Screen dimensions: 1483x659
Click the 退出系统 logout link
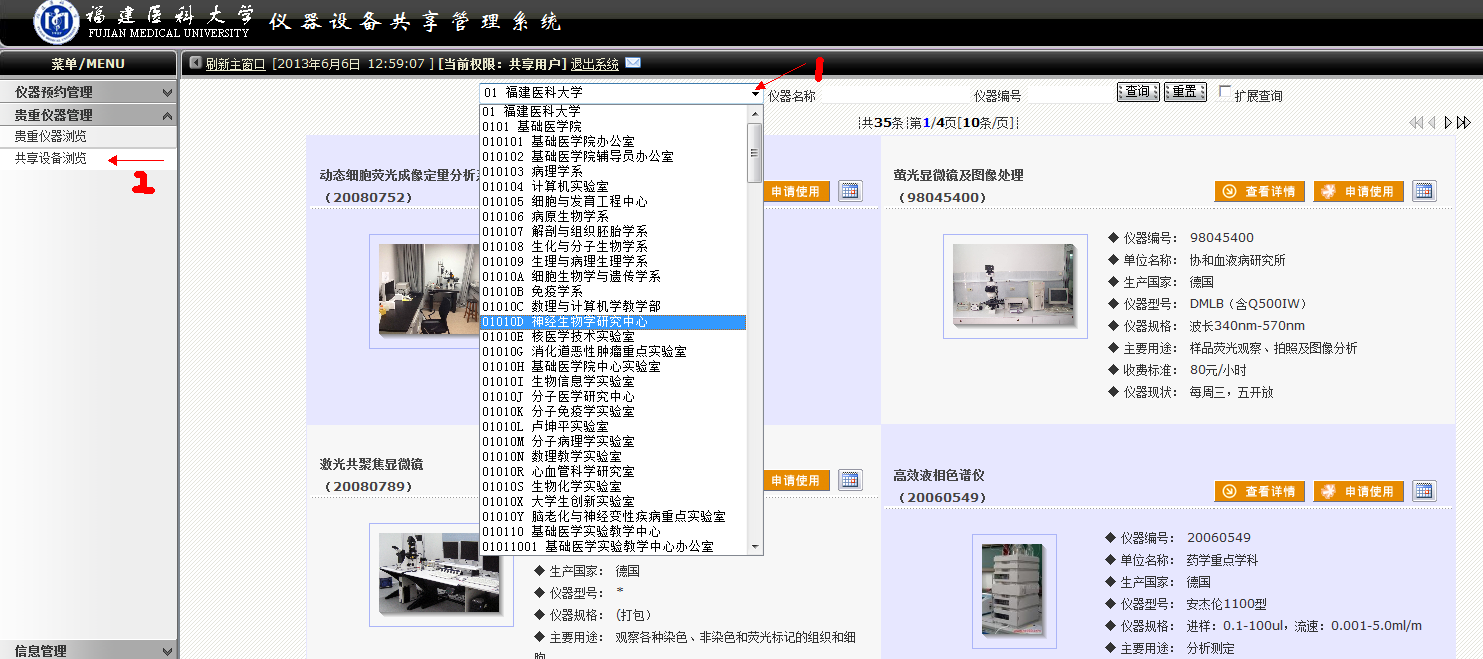(594, 64)
